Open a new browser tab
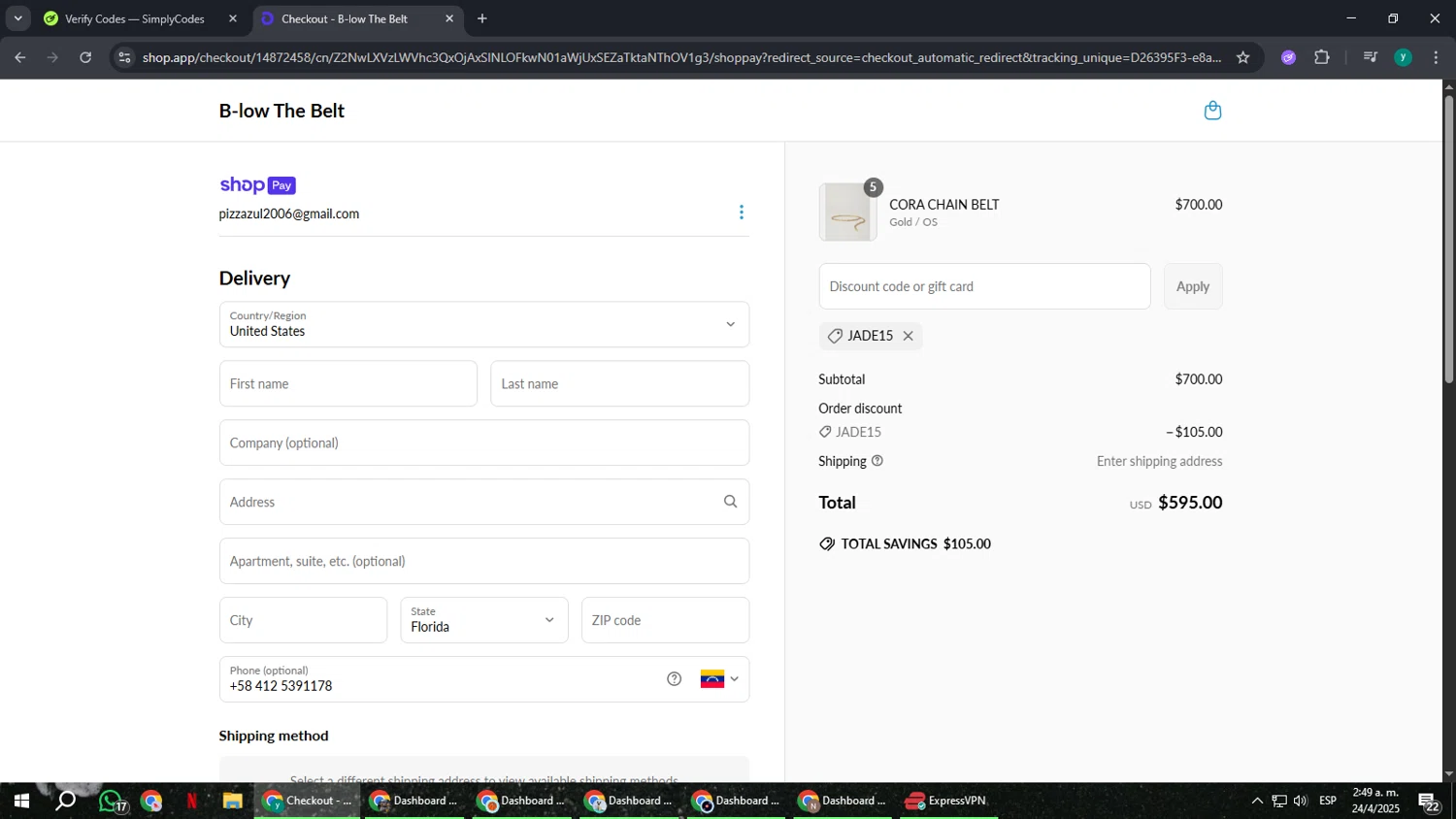 pyautogui.click(x=482, y=18)
